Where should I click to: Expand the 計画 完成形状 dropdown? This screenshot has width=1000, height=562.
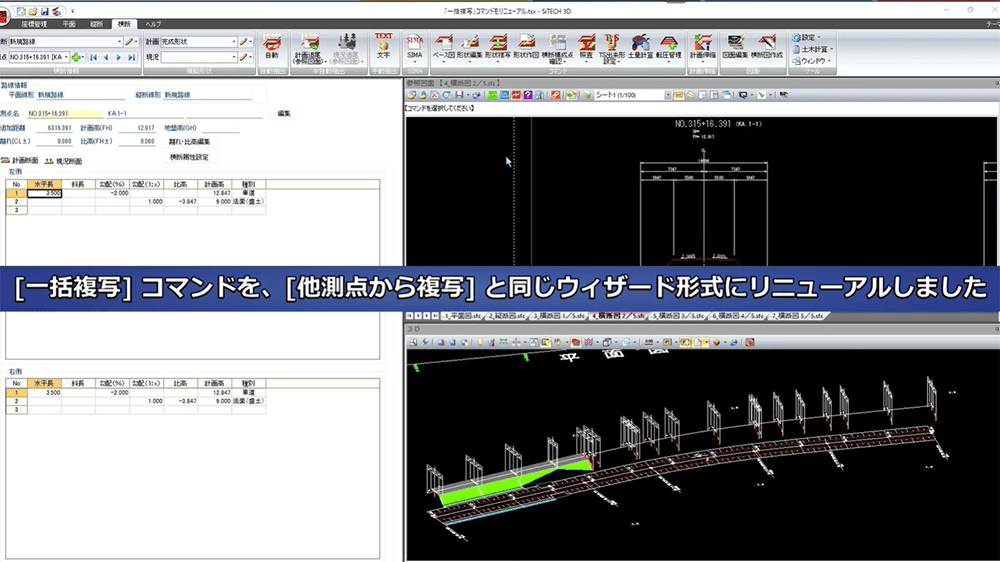233,41
